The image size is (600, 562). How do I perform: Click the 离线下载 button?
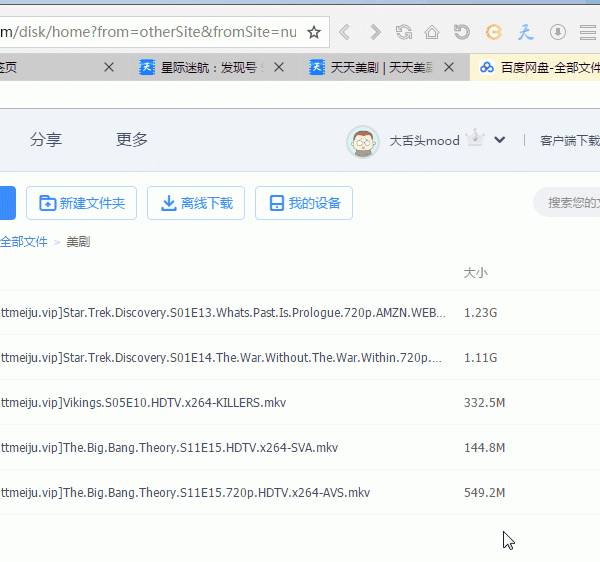[196, 203]
